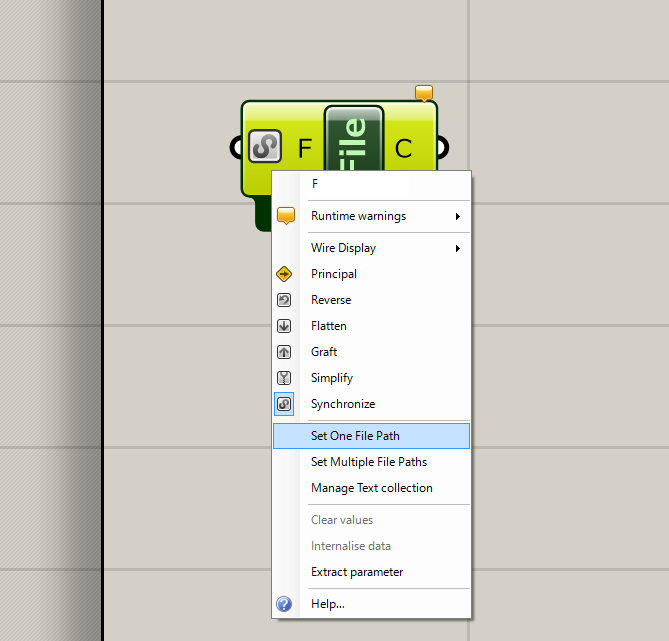Viewport: 669px width, 641px height.
Task: Expand the Runtime warnings submenu arrow
Action: 458,216
